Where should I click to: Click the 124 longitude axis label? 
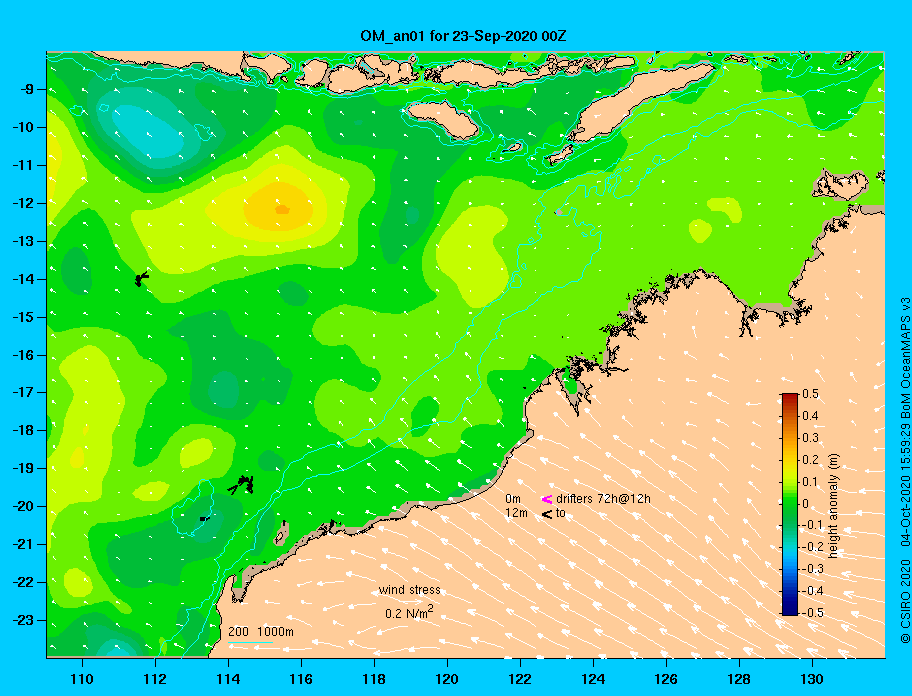point(593,679)
